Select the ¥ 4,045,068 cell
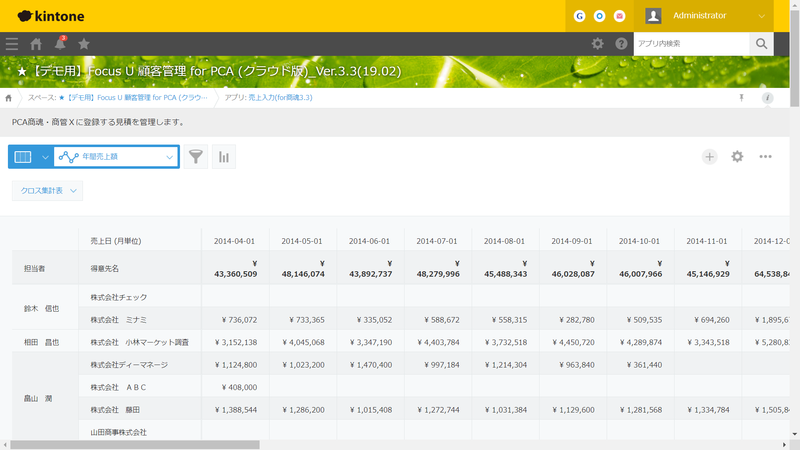Viewport: 800px width, 450px height. 303,342
